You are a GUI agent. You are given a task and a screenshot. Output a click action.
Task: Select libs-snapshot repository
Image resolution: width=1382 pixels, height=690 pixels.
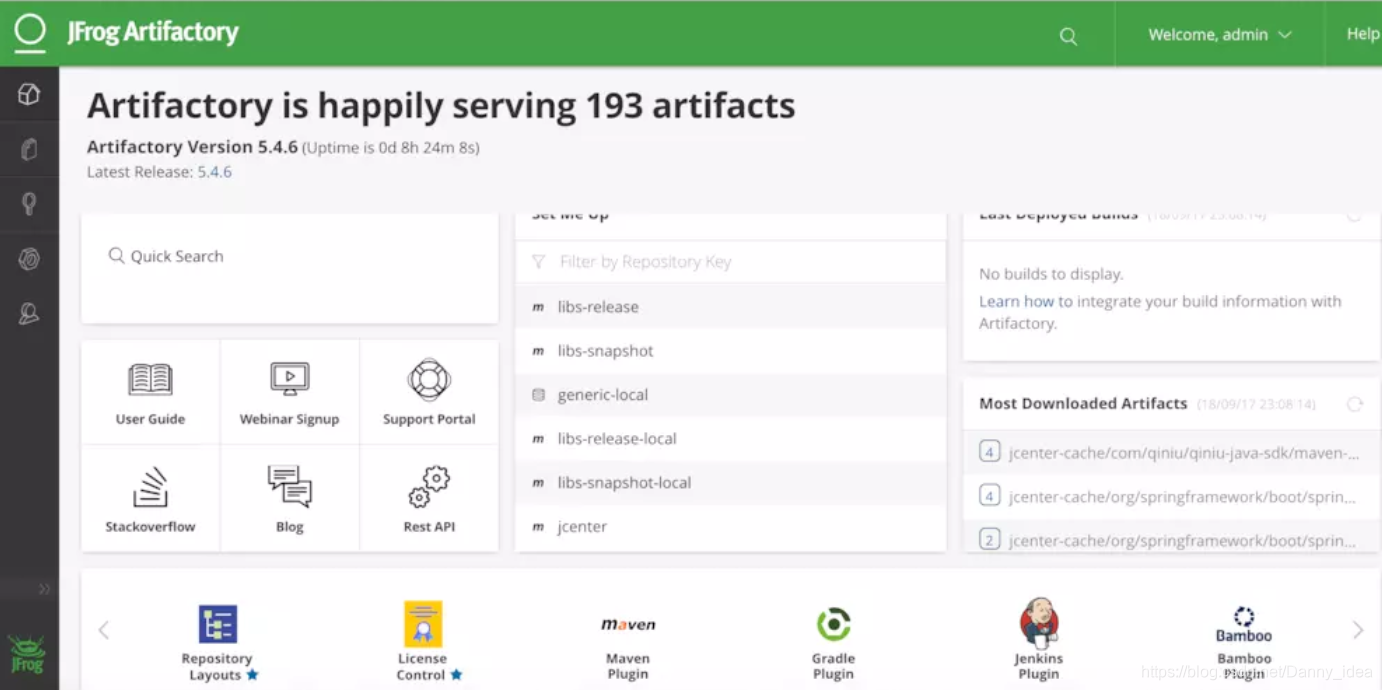click(730, 351)
